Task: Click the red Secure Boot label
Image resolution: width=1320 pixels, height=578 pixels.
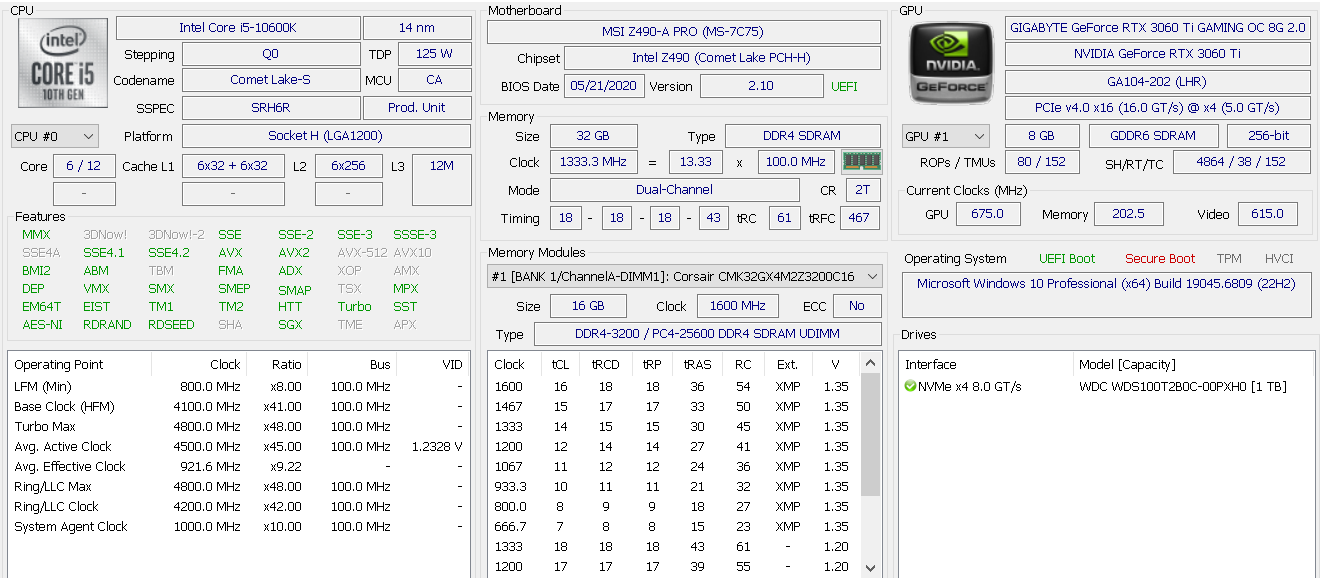Action: (x=1160, y=258)
